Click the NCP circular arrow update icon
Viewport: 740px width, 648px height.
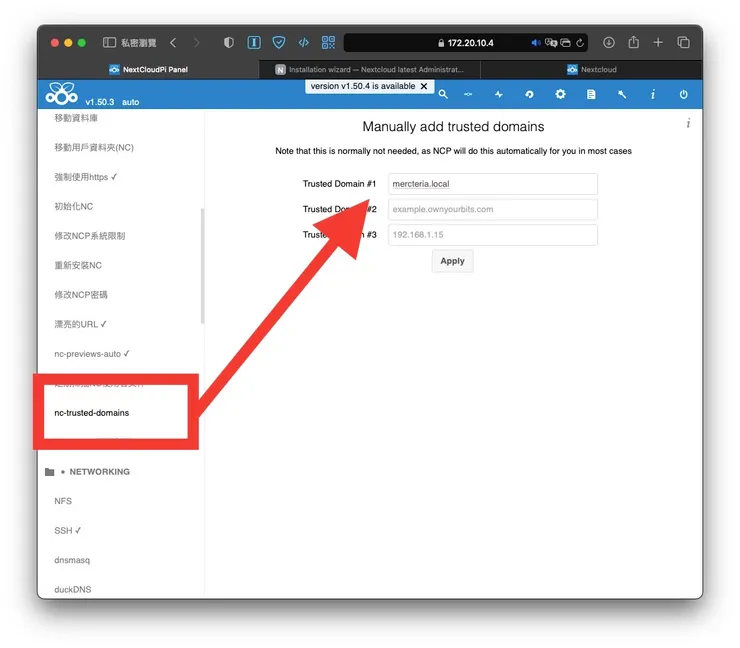[529, 94]
